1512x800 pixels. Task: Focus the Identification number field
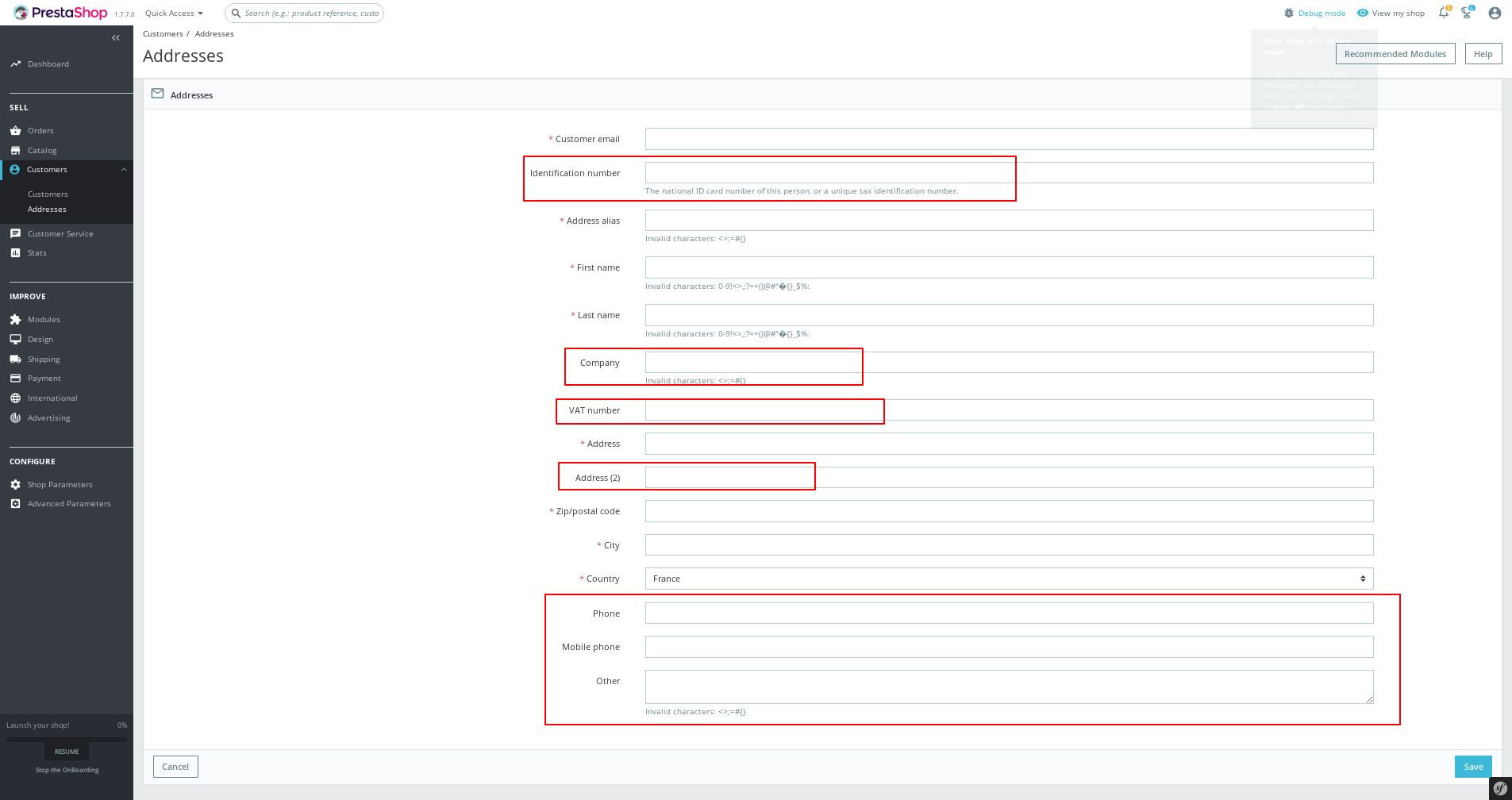point(1009,173)
